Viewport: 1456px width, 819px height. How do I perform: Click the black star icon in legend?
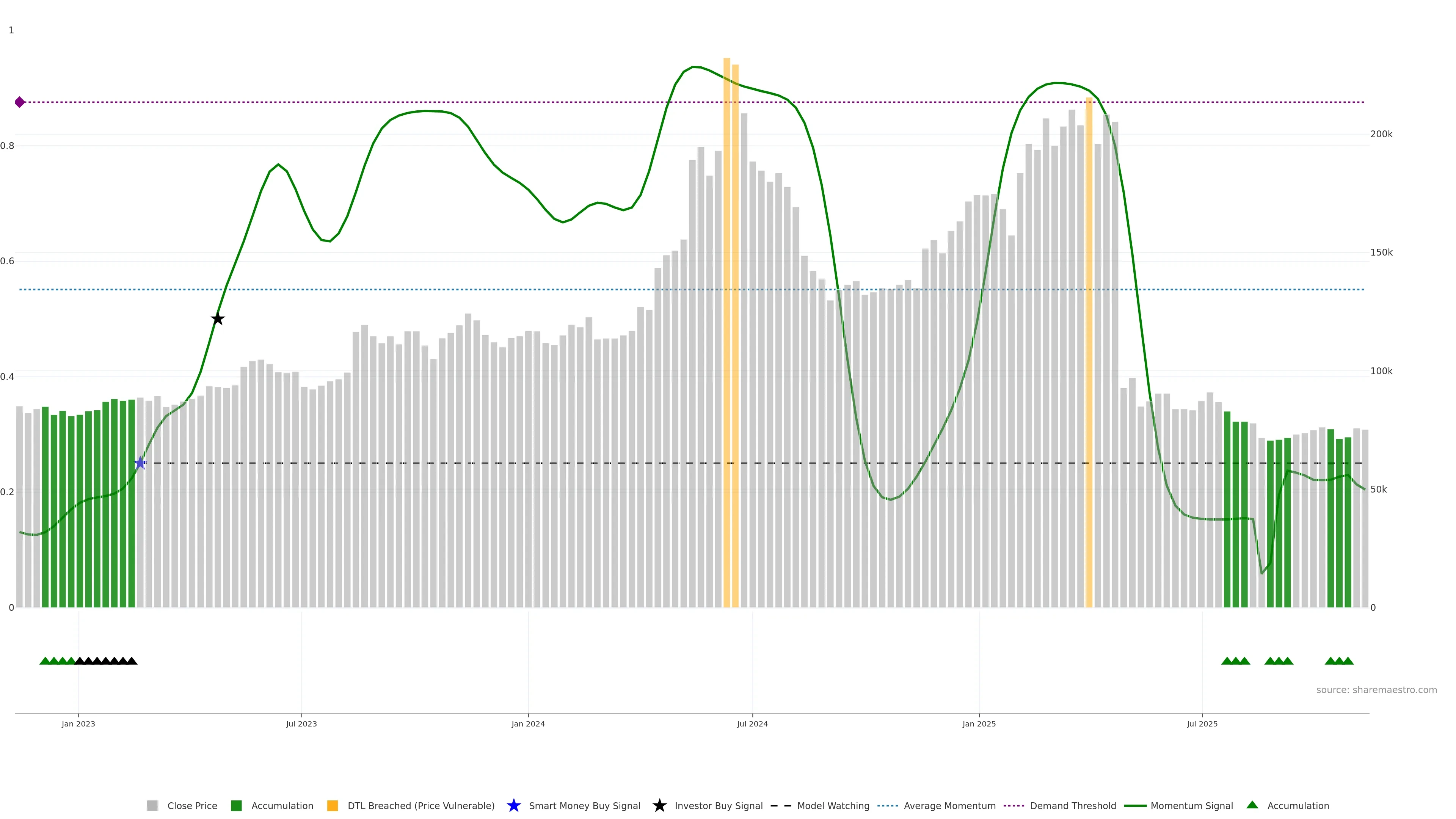[659, 805]
